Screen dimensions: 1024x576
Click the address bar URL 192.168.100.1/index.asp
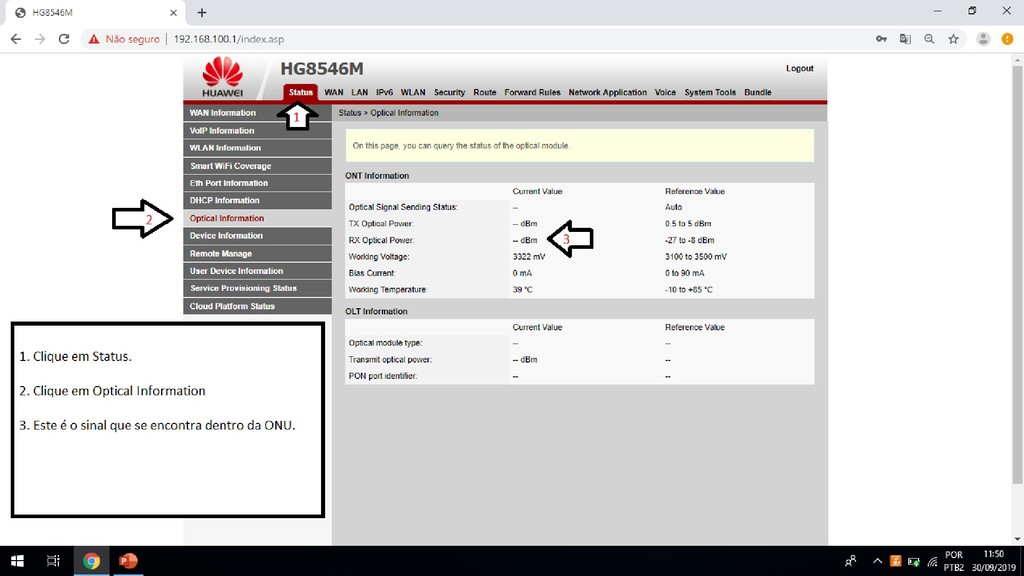(229, 39)
